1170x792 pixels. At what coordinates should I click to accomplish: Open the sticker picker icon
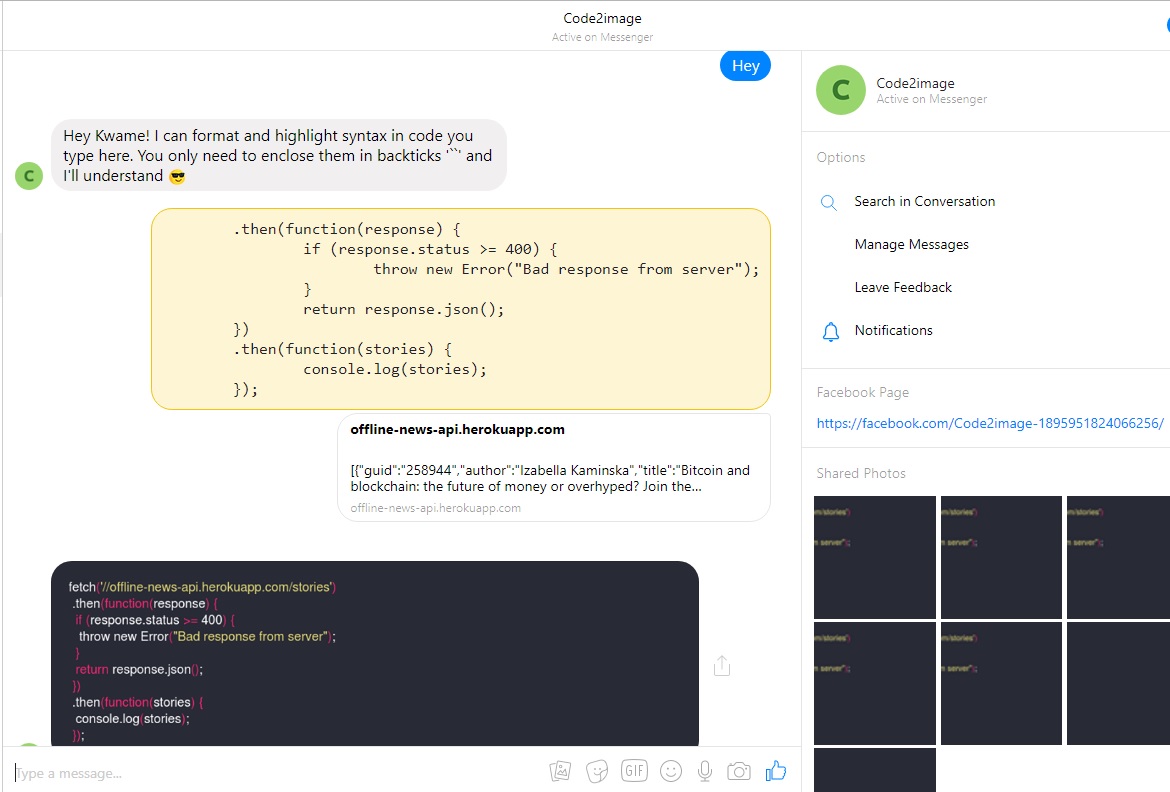click(x=597, y=771)
